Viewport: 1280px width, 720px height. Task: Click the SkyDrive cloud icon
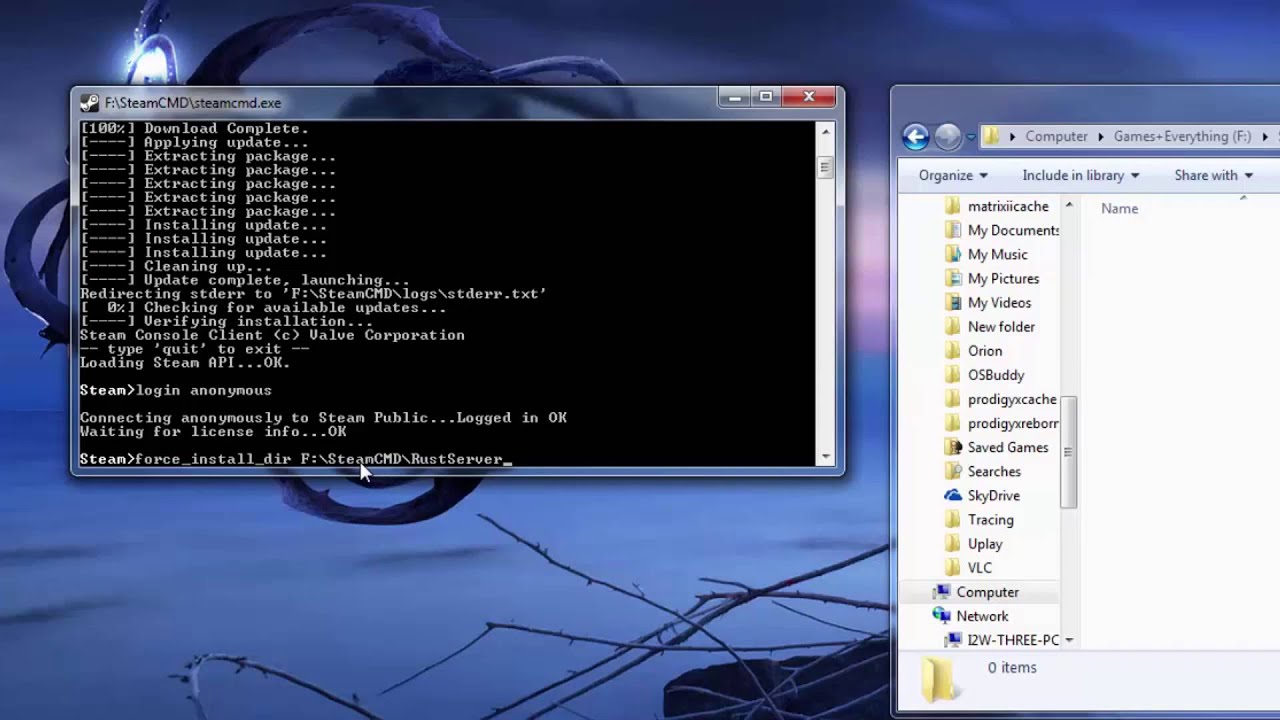953,495
